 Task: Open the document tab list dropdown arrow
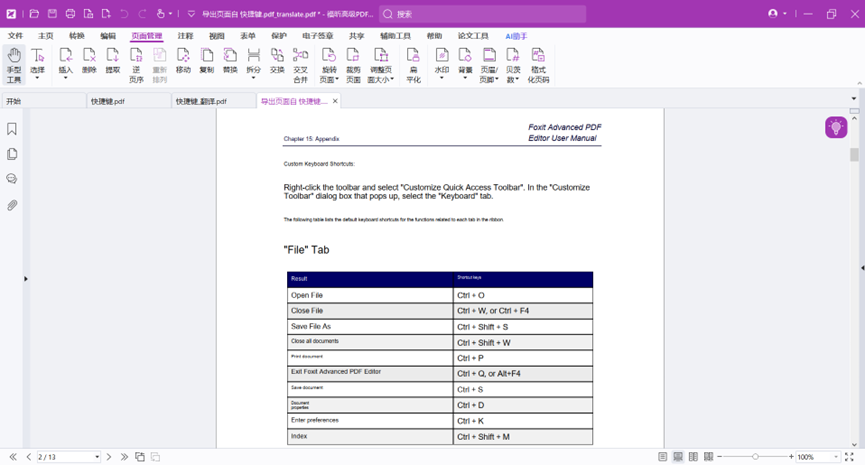point(854,98)
